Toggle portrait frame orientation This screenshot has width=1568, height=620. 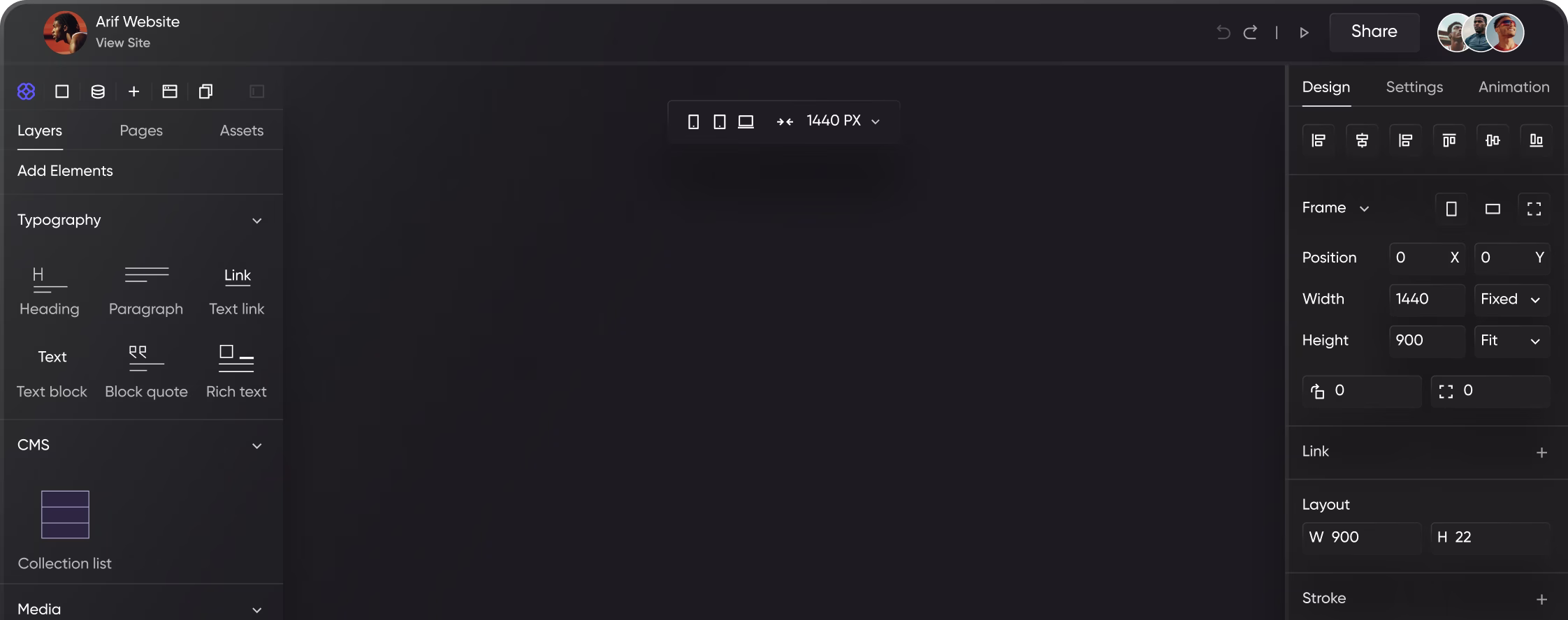[x=1451, y=209]
